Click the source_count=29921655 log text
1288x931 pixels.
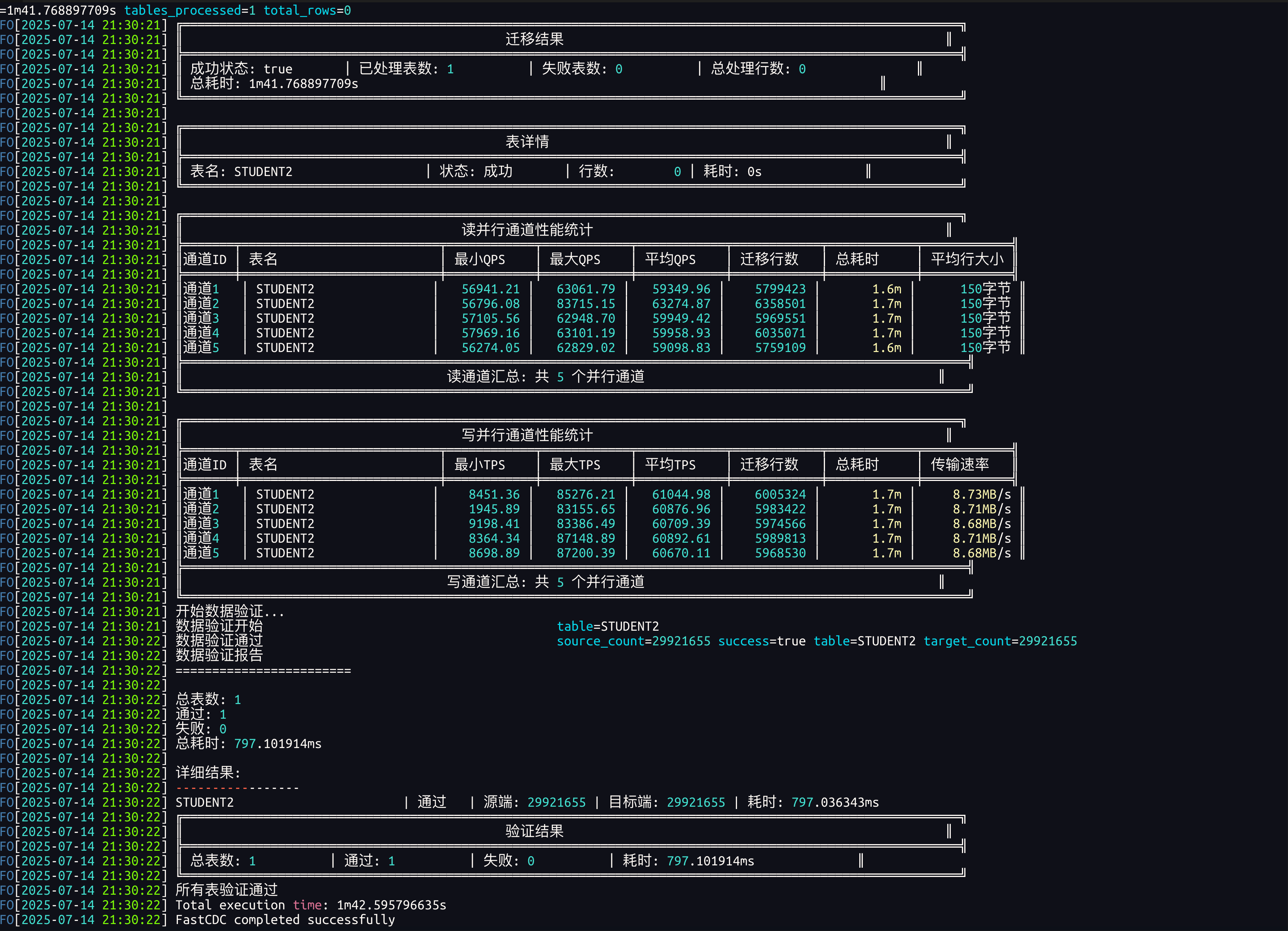pyautogui.click(x=633, y=641)
